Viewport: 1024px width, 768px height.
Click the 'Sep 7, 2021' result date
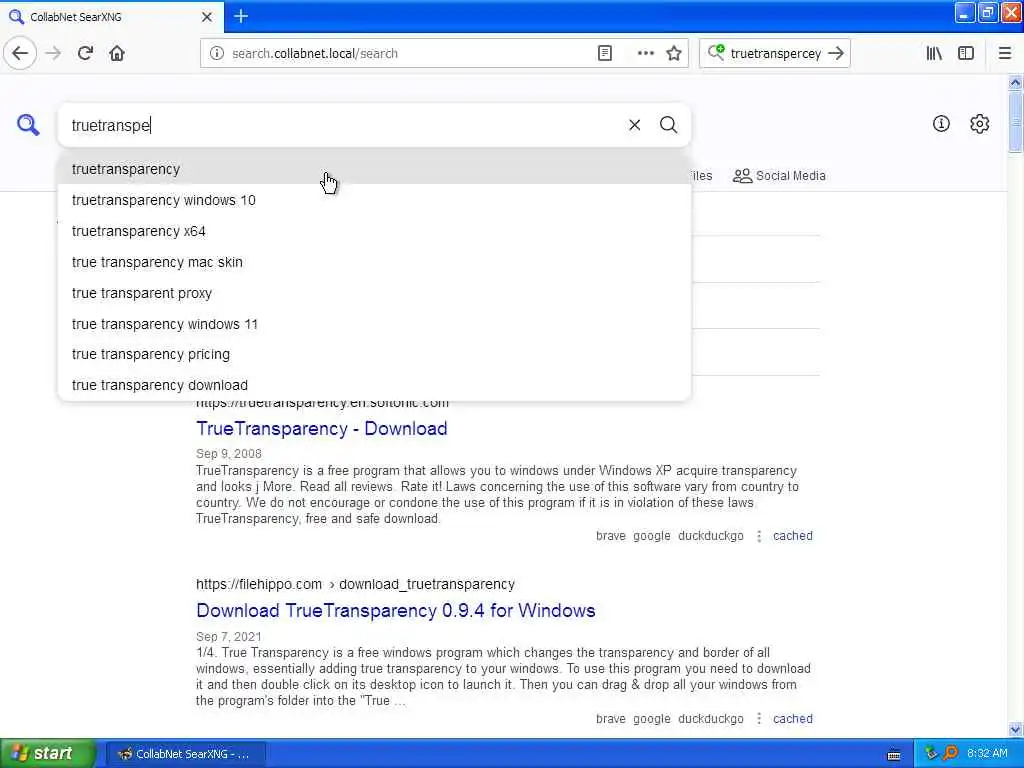(x=229, y=637)
